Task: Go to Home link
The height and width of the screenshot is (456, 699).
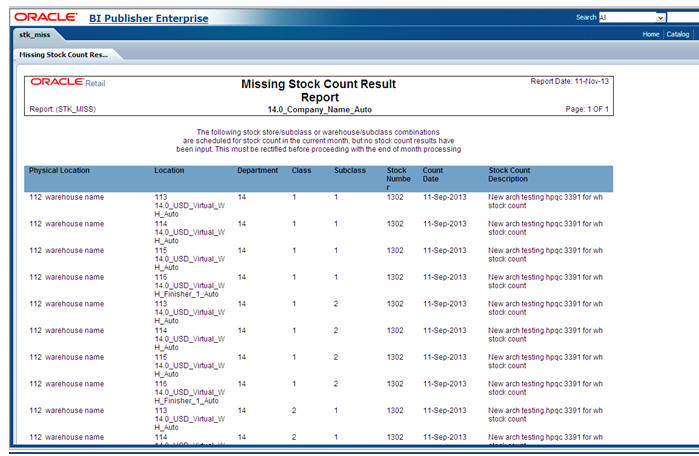Action: point(650,34)
